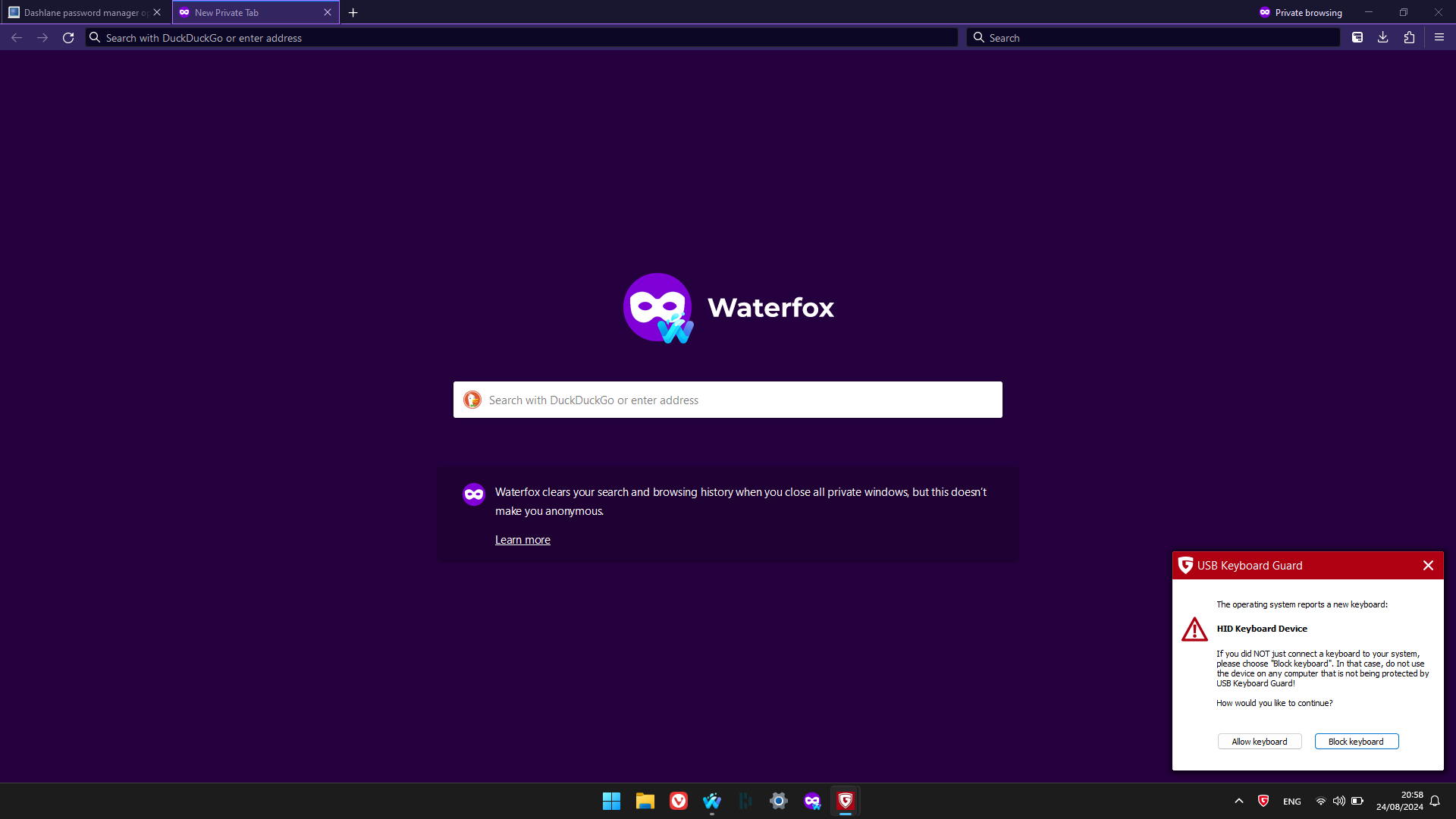This screenshot has width=1456, height=819.
Task: Open a new tab with plus button
Action: 353,13
